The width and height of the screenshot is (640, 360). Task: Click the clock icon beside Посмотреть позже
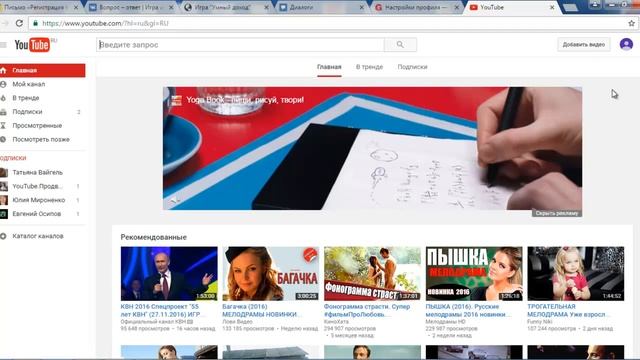[x=3, y=139]
